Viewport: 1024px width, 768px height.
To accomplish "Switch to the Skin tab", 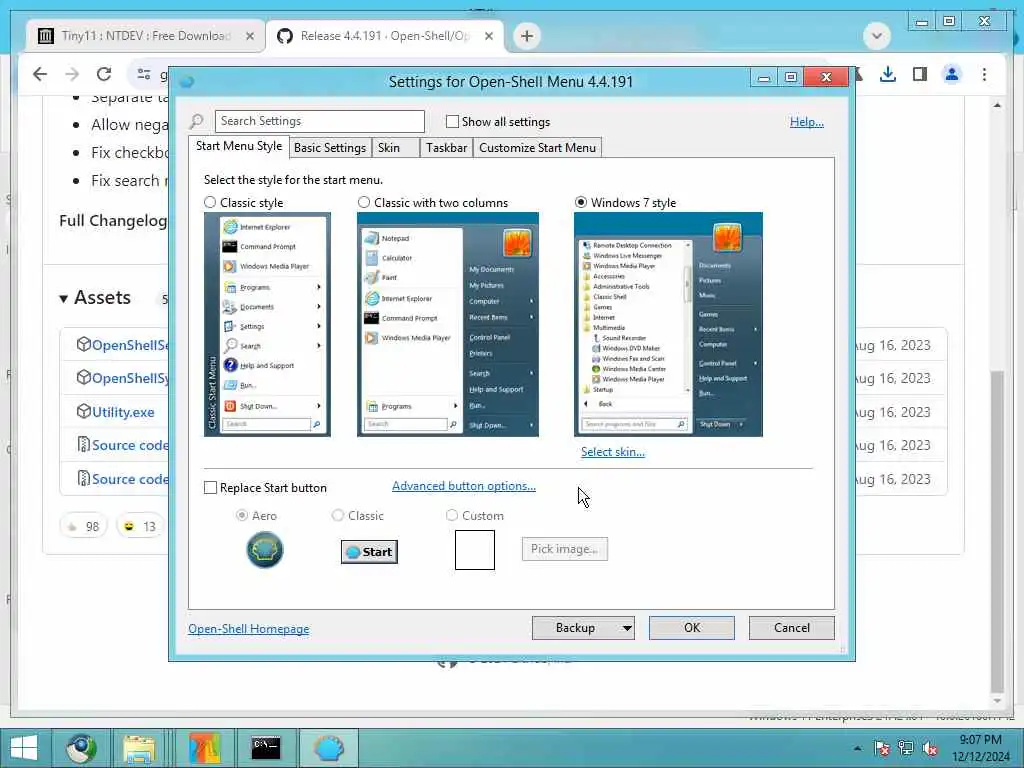I will tap(396, 148).
